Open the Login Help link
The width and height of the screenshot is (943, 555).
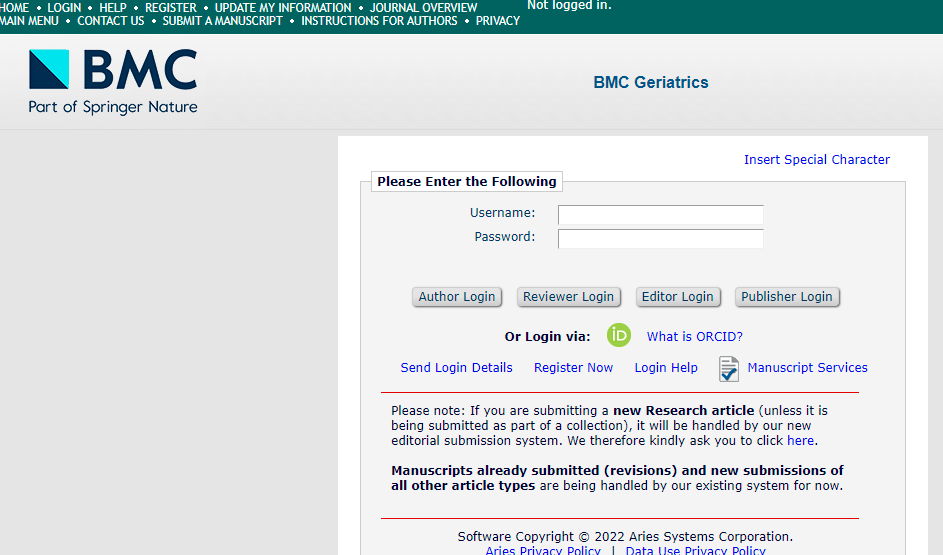click(666, 368)
